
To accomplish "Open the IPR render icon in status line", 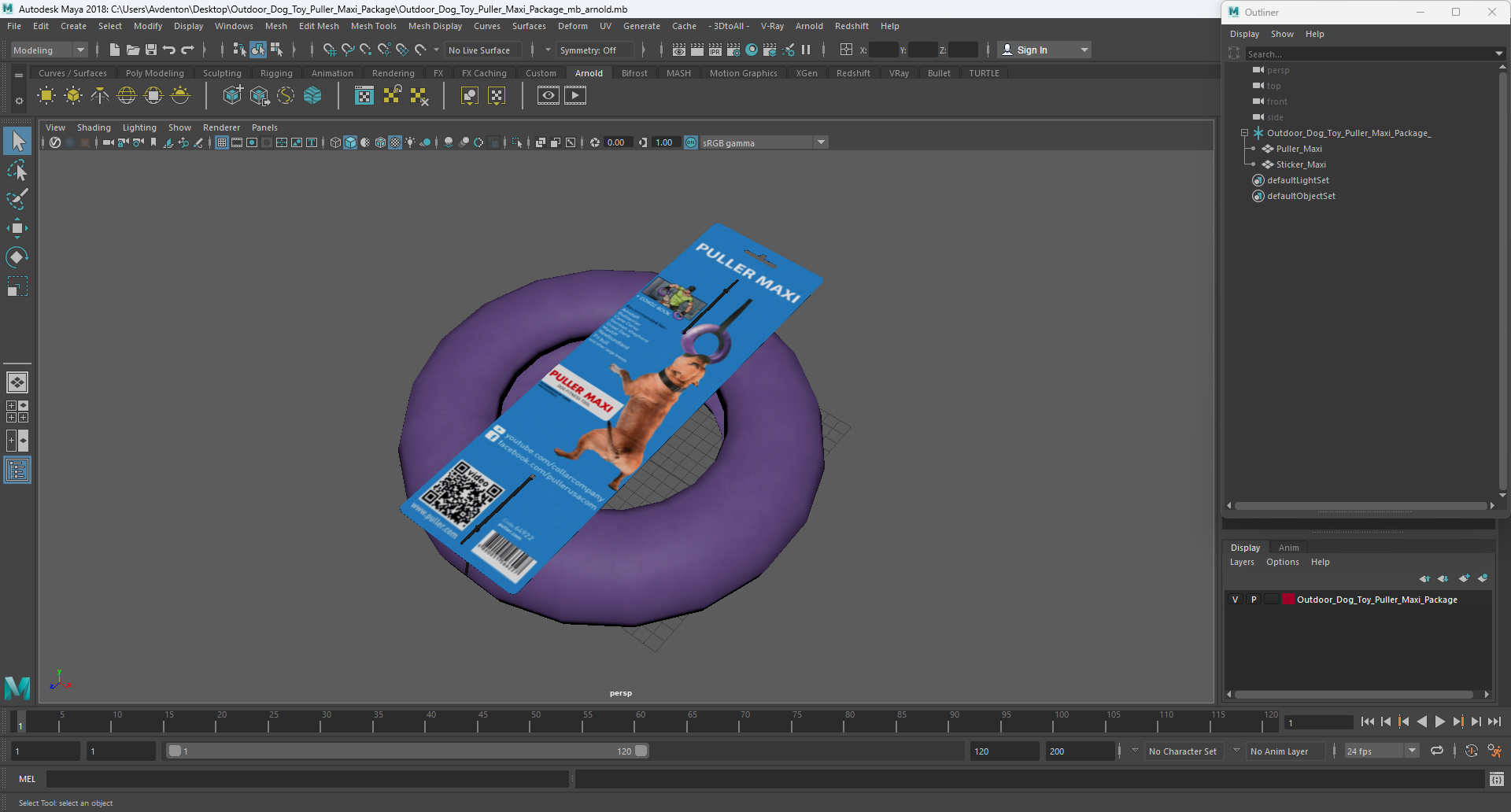I will tap(715, 50).
